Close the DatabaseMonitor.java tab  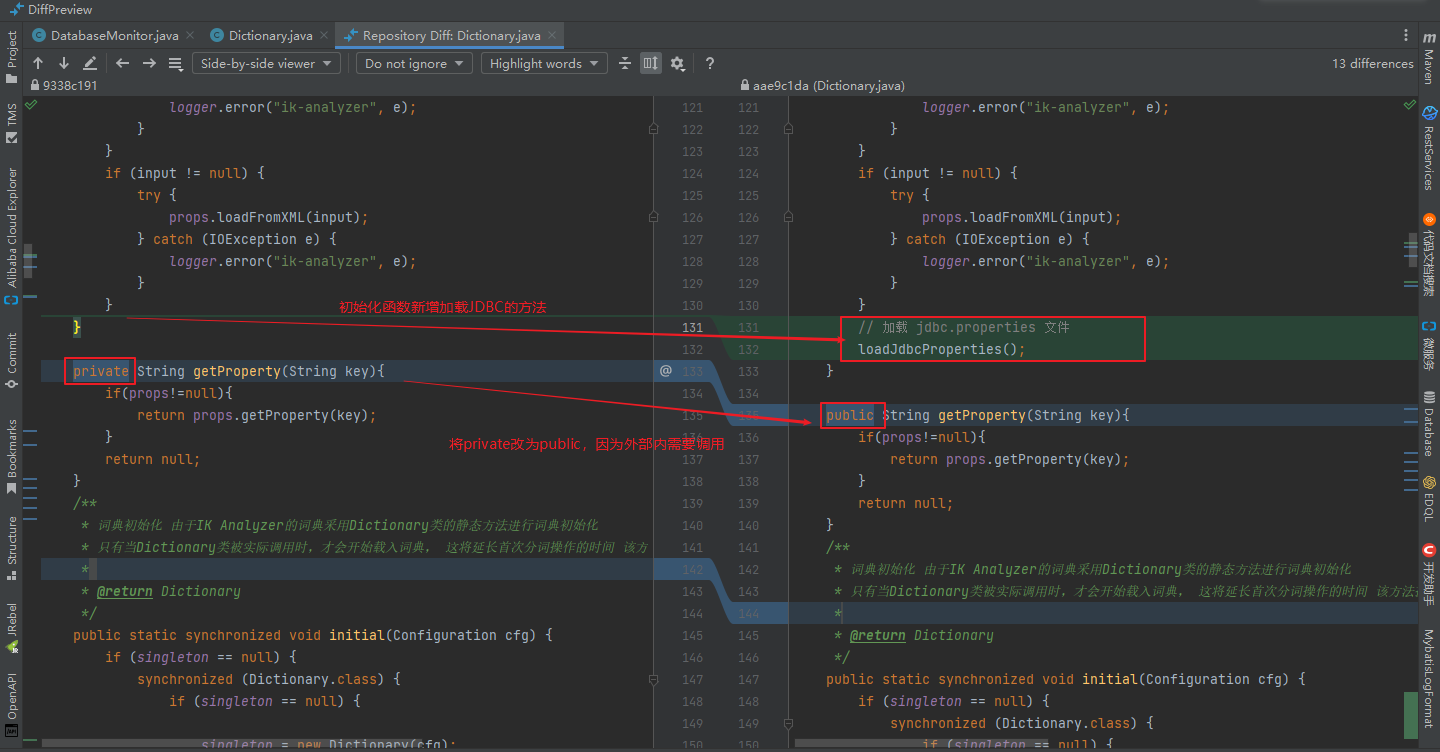click(190, 35)
